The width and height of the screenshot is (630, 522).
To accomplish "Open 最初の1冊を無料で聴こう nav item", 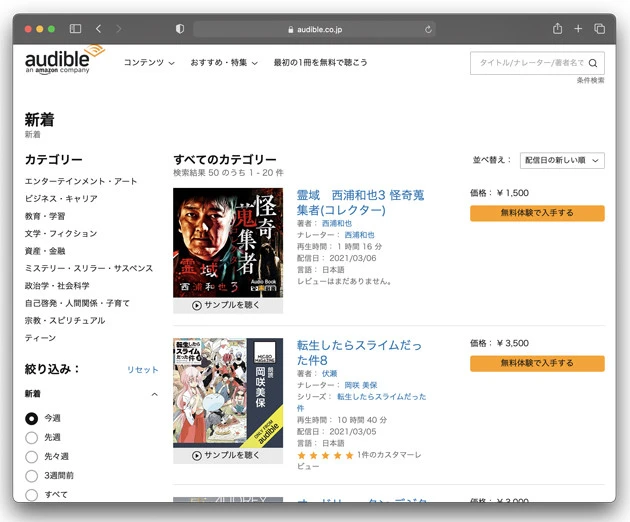I will pyautogui.click(x=320, y=62).
